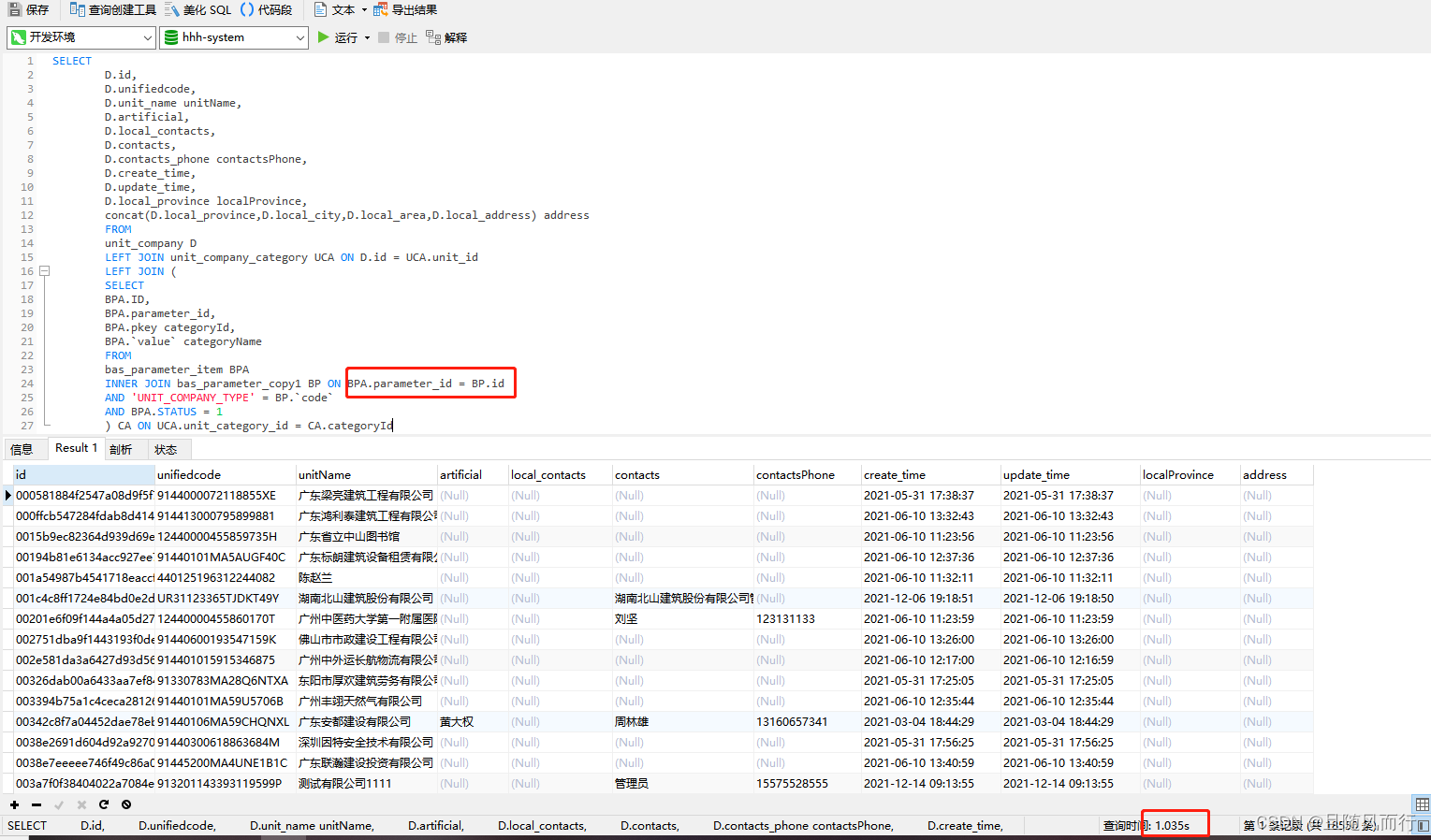Select cell 13160657341
This screenshot has height=840, width=1431.
click(807, 721)
